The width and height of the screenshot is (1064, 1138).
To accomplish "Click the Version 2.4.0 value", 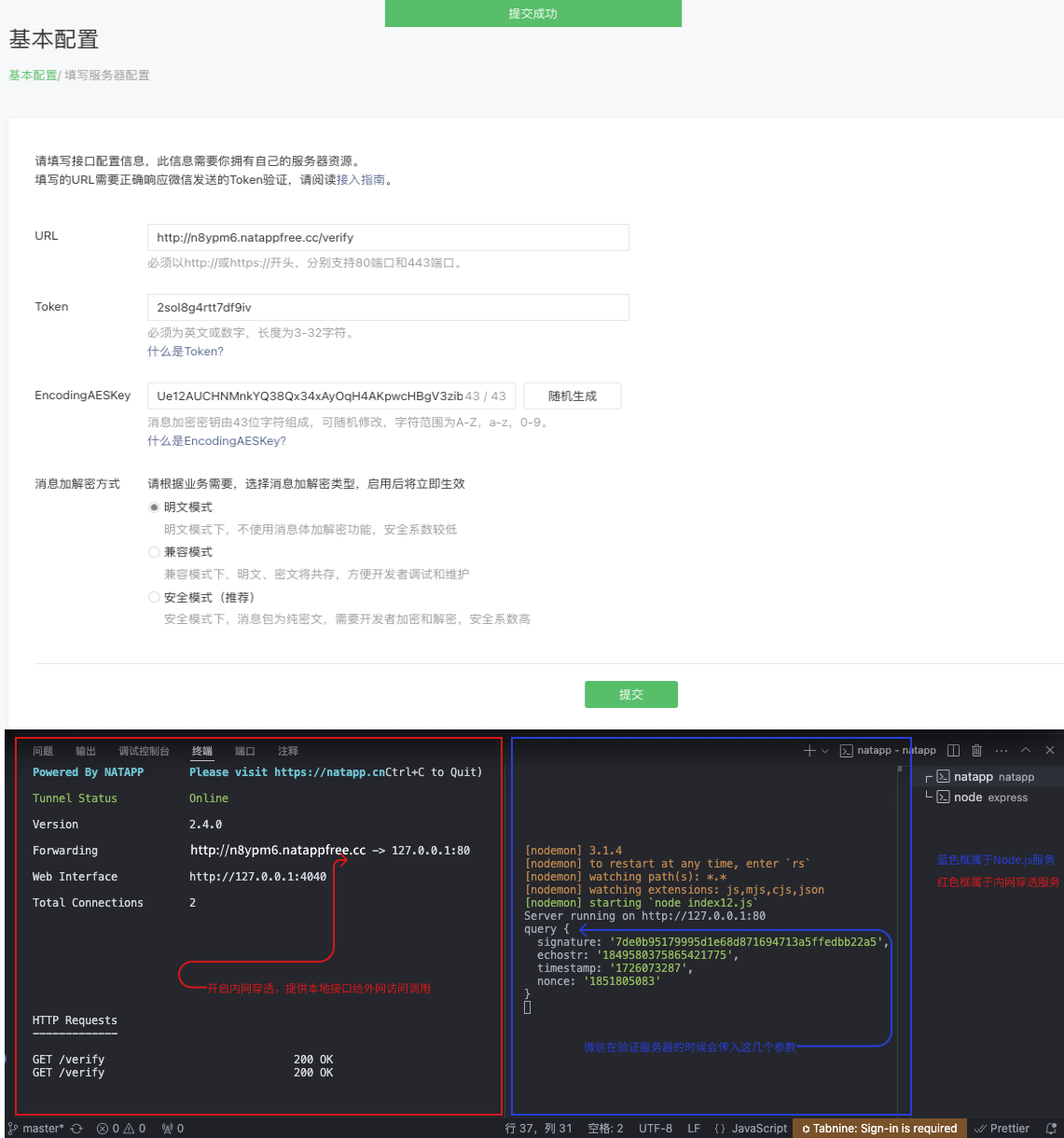I will [x=205, y=825].
